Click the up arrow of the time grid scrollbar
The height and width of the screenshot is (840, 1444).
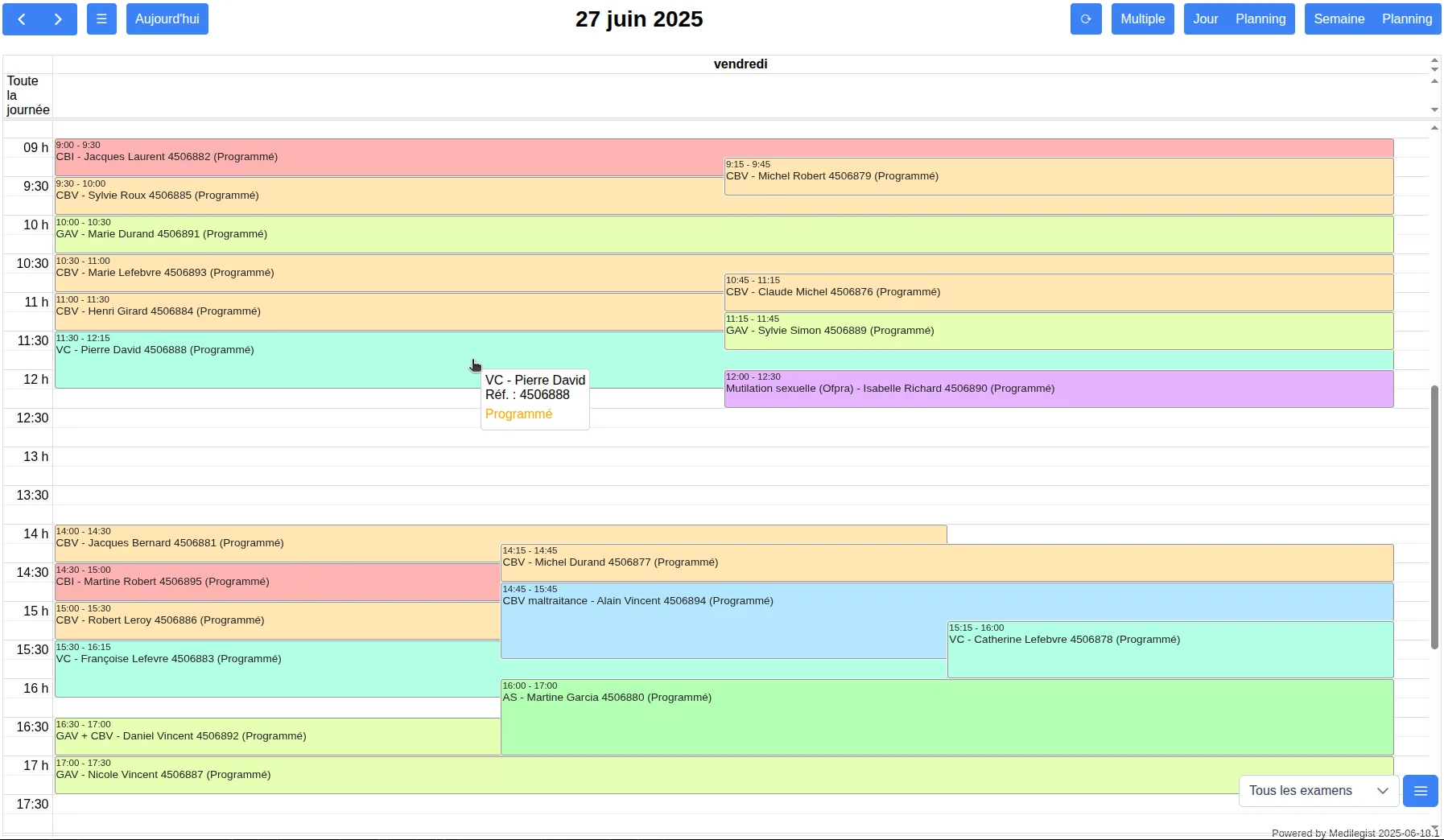click(x=1434, y=127)
